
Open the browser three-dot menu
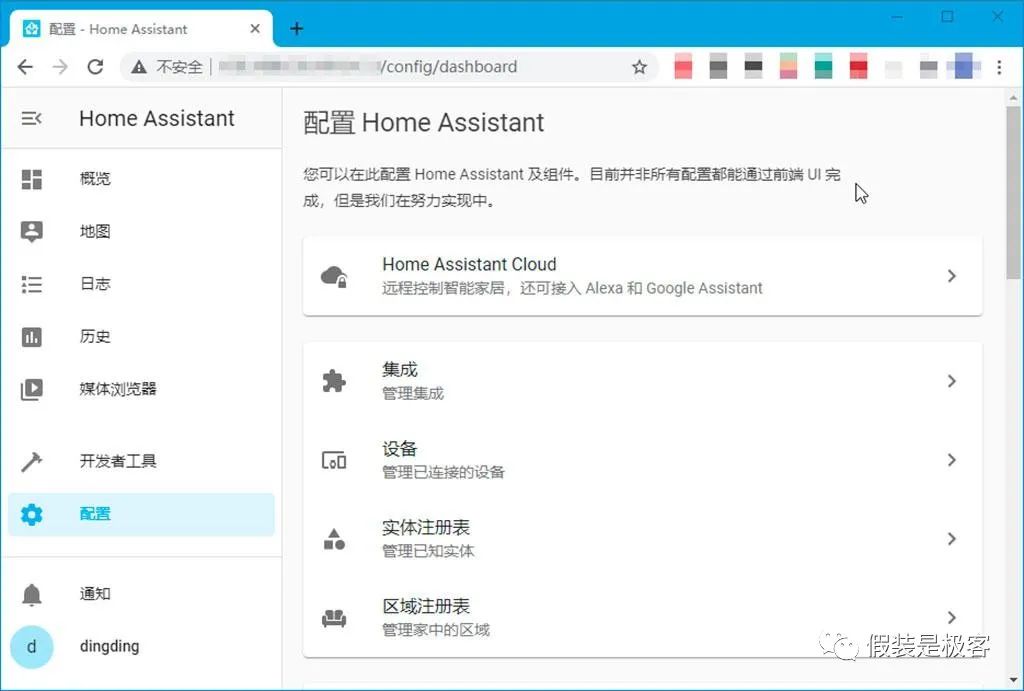(999, 67)
